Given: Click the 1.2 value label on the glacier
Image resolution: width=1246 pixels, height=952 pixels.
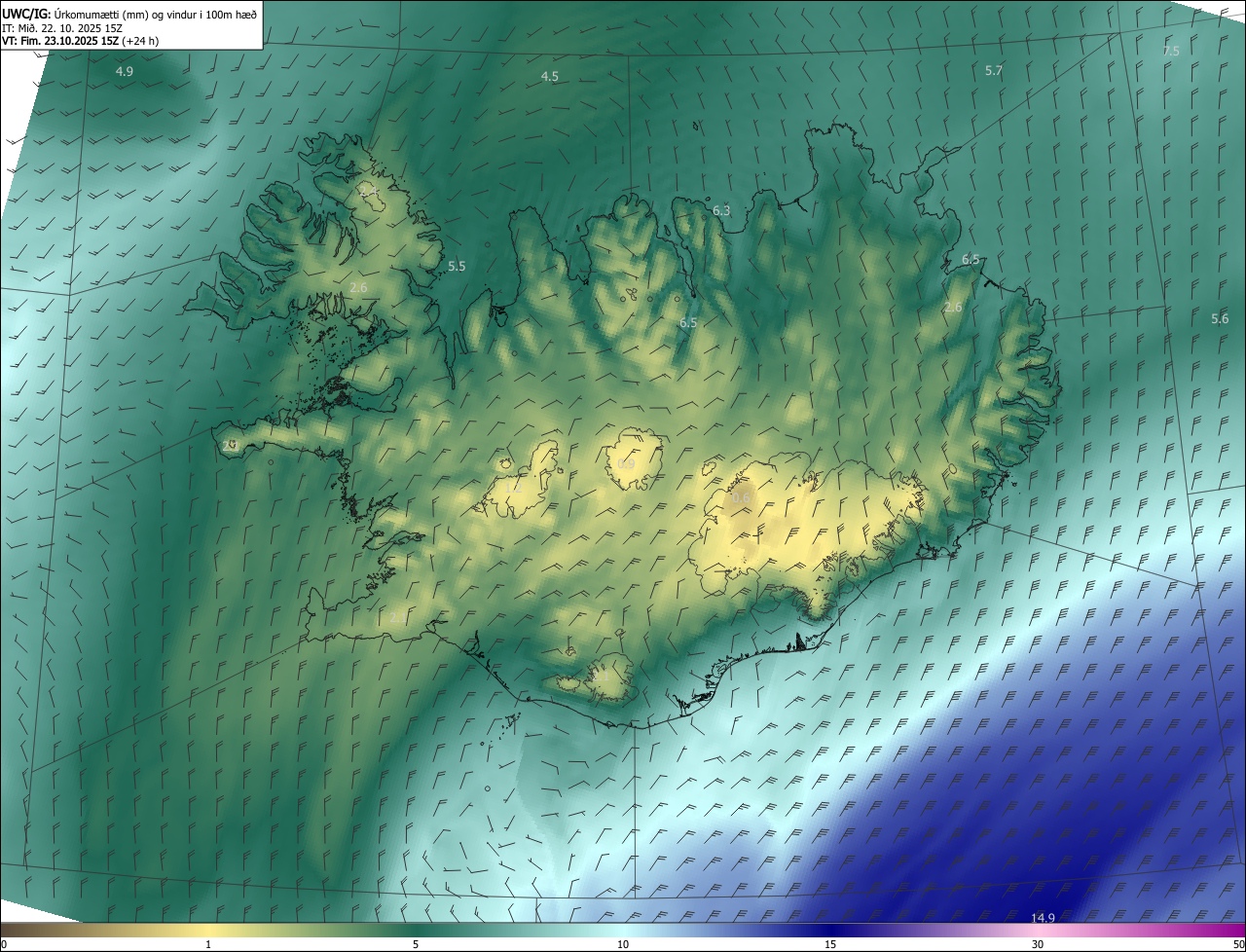Looking at the screenshot, I should click(x=514, y=487).
